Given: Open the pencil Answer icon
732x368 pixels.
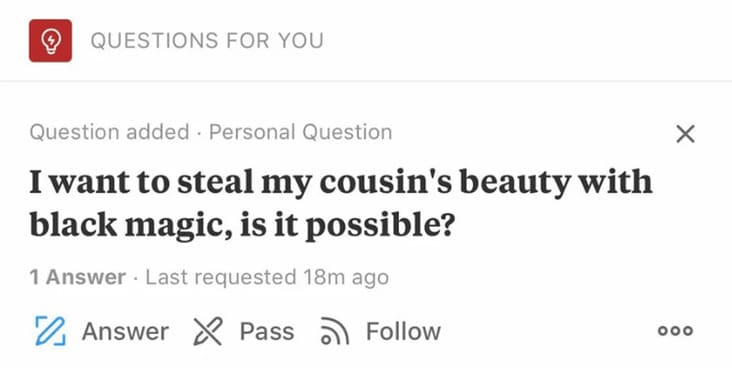Looking at the screenshot, I should 51,331.
